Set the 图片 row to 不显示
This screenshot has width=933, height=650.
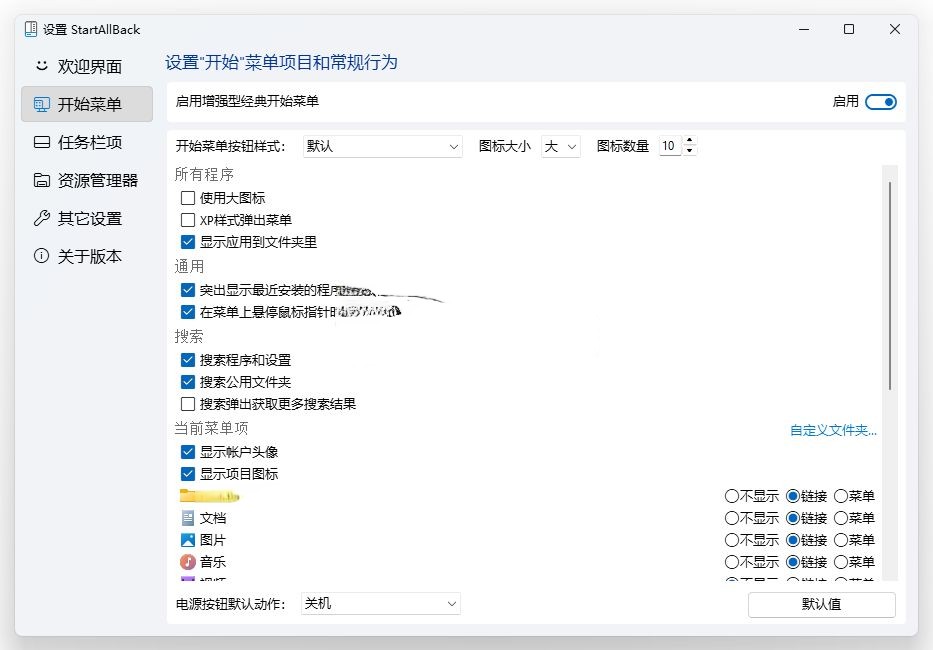(x=731, y=540)
